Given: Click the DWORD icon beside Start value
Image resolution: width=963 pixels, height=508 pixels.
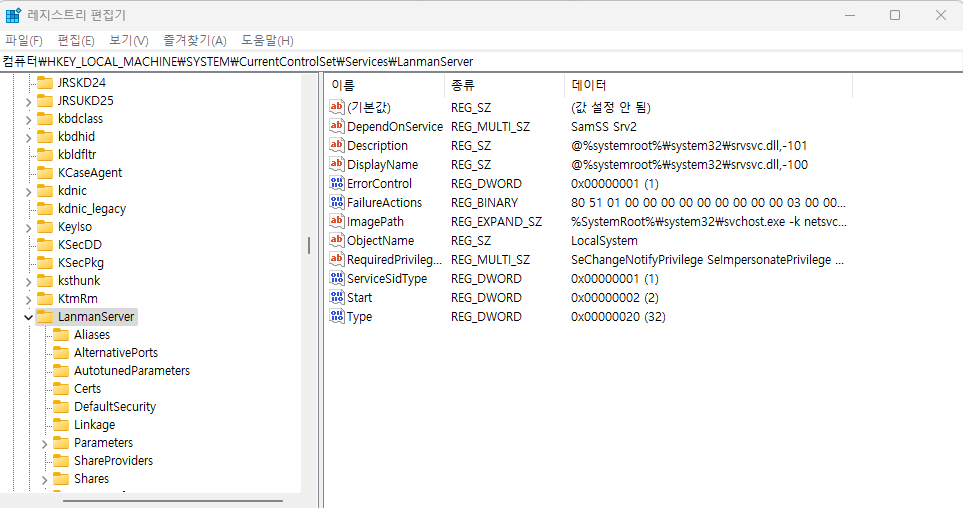Looking at the screenshot, I should [336, 298].
